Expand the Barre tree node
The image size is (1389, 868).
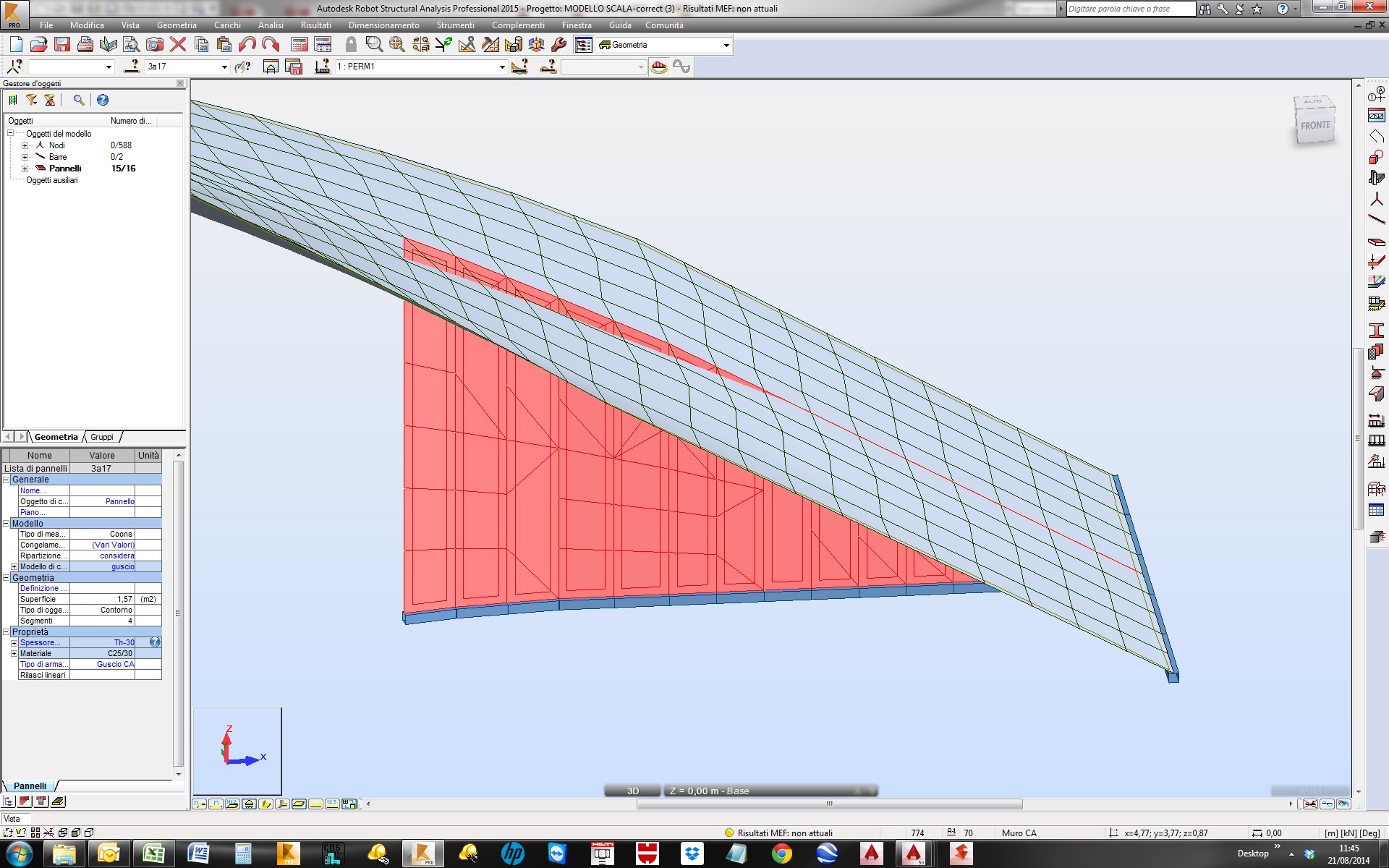pyautogui.click(x=25, y=157)
